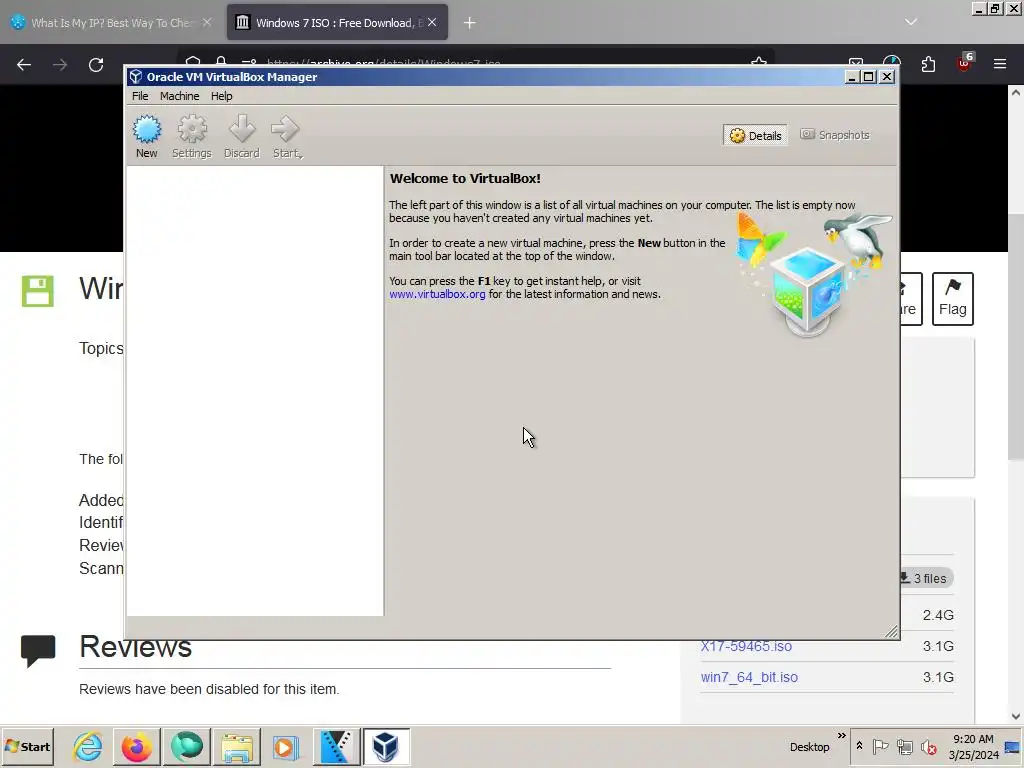The height and width of the screenshot is (768, 1024).
Task: Click the VirtualBox title bar cube icon
Action: pyautogui.click(x=136, y=76)
